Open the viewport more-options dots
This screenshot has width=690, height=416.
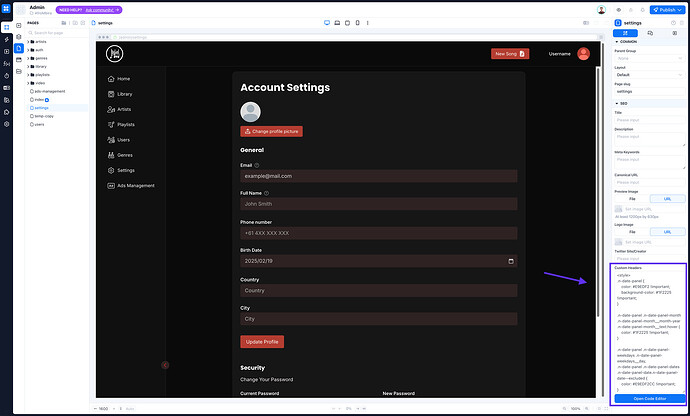point(367,23)
